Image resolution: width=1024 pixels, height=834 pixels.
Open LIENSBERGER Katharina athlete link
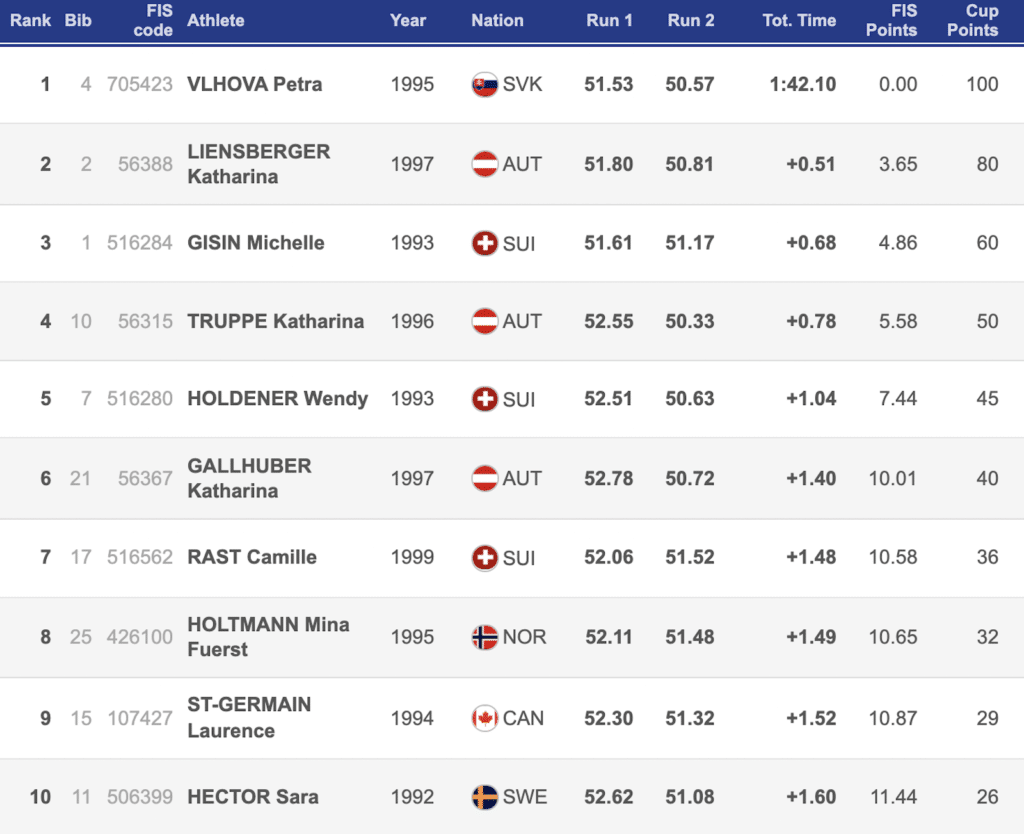tap(258, 164)
